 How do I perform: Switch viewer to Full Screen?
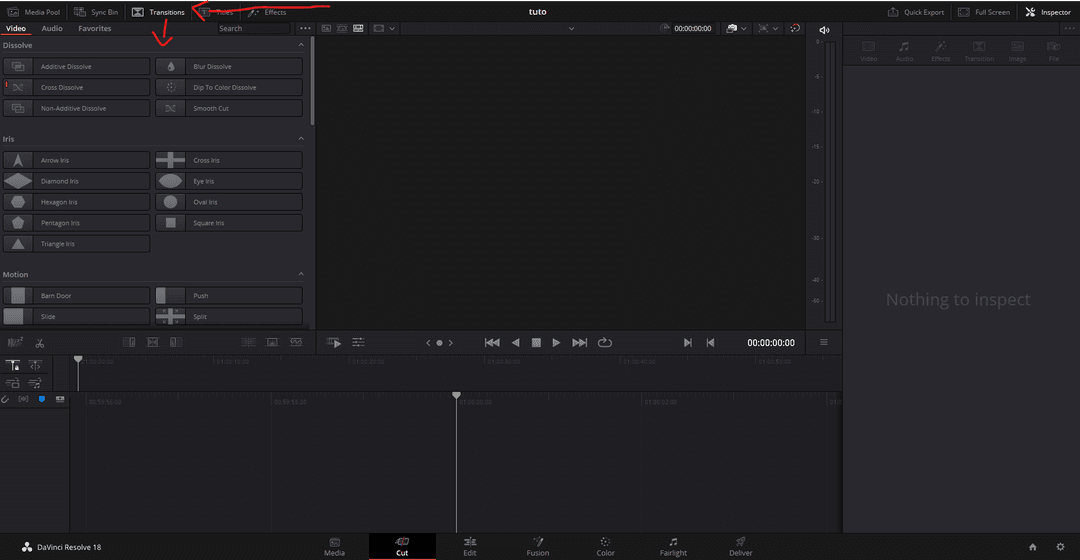(x=984, y=12)
